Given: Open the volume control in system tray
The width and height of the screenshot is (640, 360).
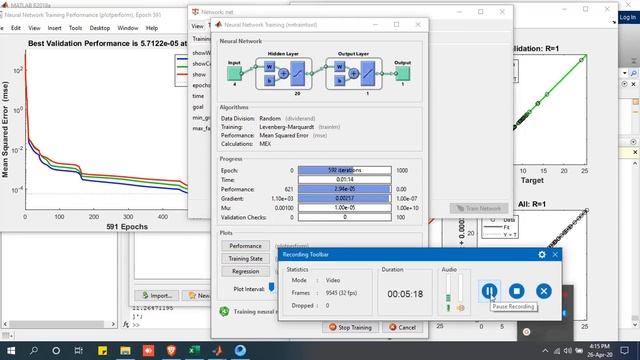Looking at the screenshot, I should tap(568, 351).
